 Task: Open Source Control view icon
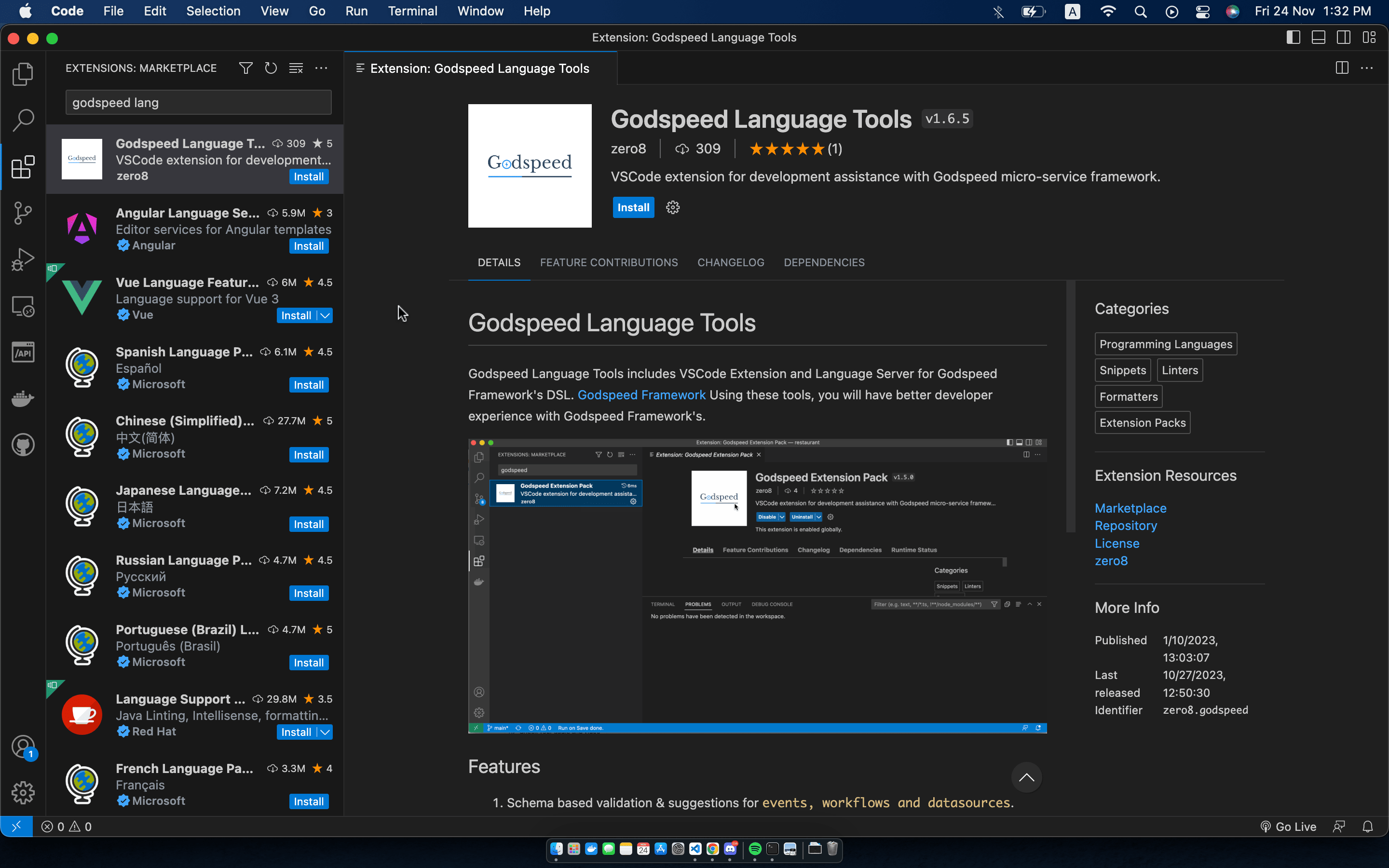click(23, 213)
